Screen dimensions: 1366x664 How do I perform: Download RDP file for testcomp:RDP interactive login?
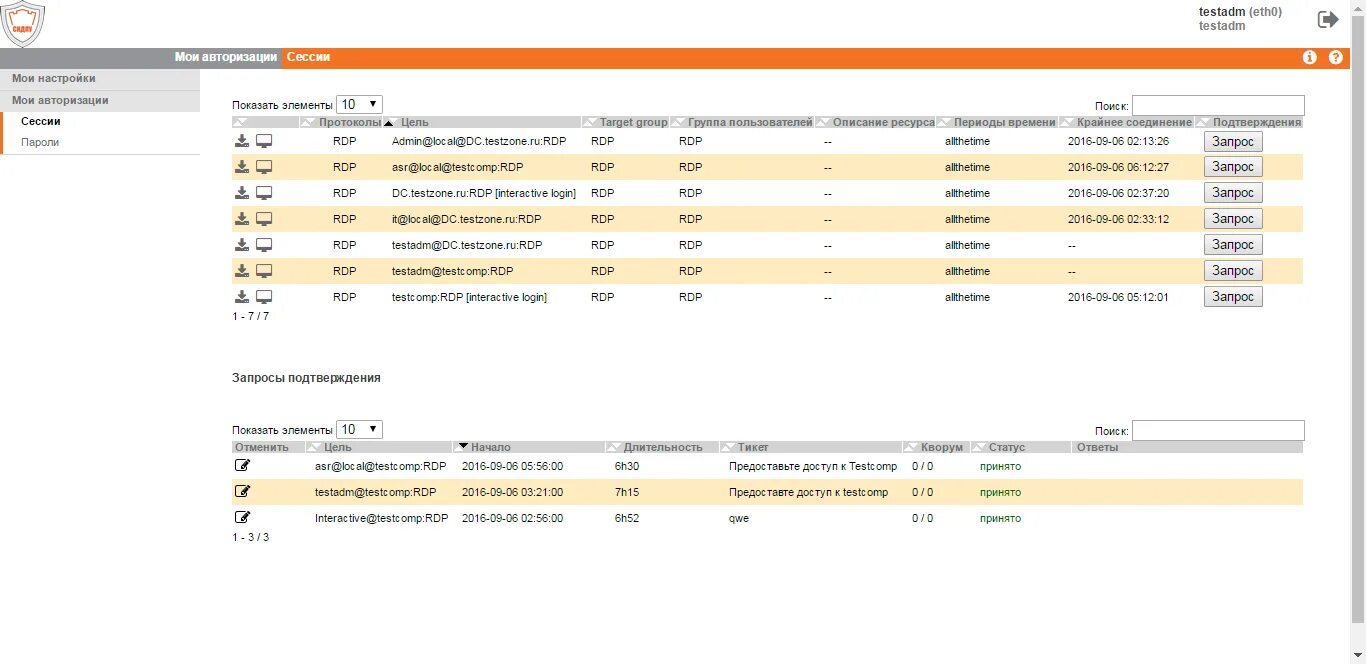coord(242,297)
